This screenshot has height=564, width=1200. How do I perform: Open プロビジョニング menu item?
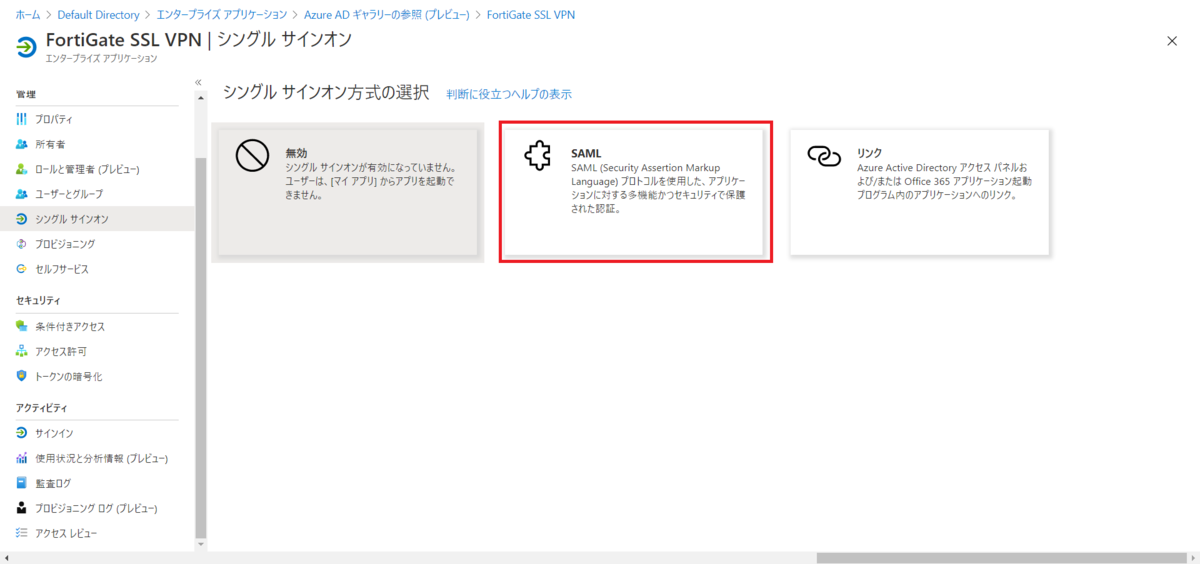coord(97,244)
